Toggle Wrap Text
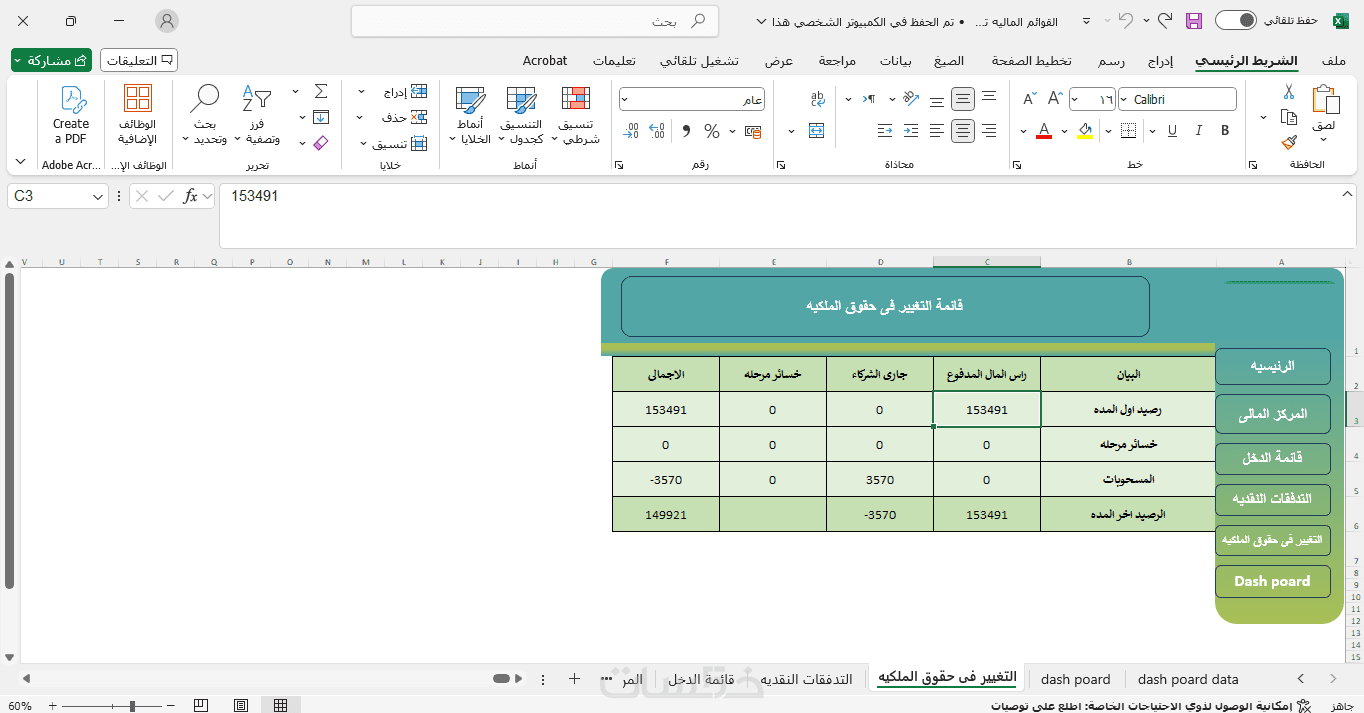1364x713 pixels. [818, 99]
